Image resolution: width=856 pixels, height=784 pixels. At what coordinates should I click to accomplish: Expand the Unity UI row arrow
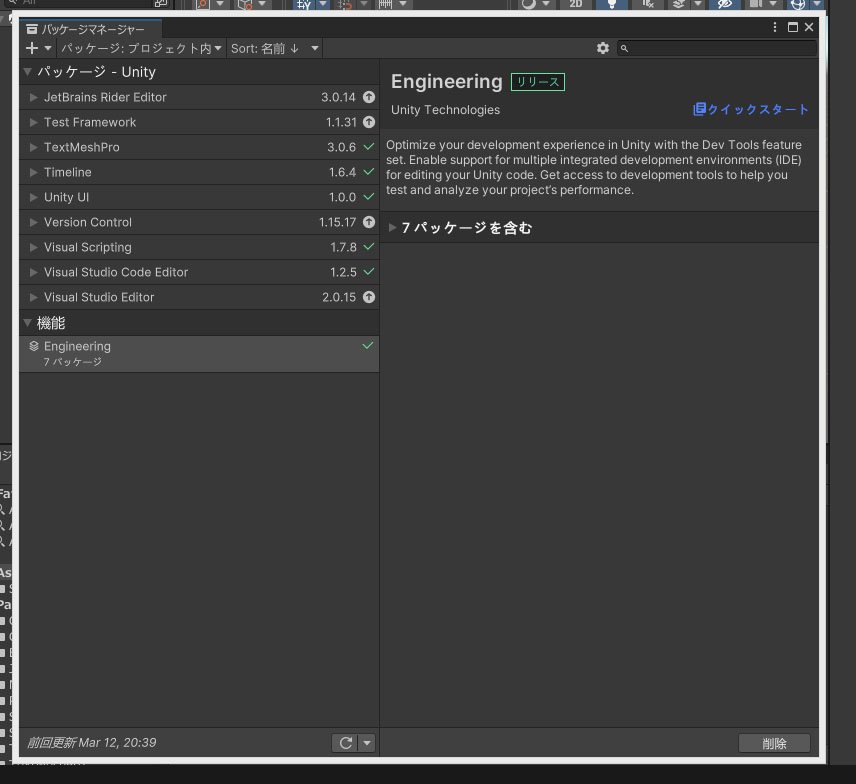click(x=33, y=197)
